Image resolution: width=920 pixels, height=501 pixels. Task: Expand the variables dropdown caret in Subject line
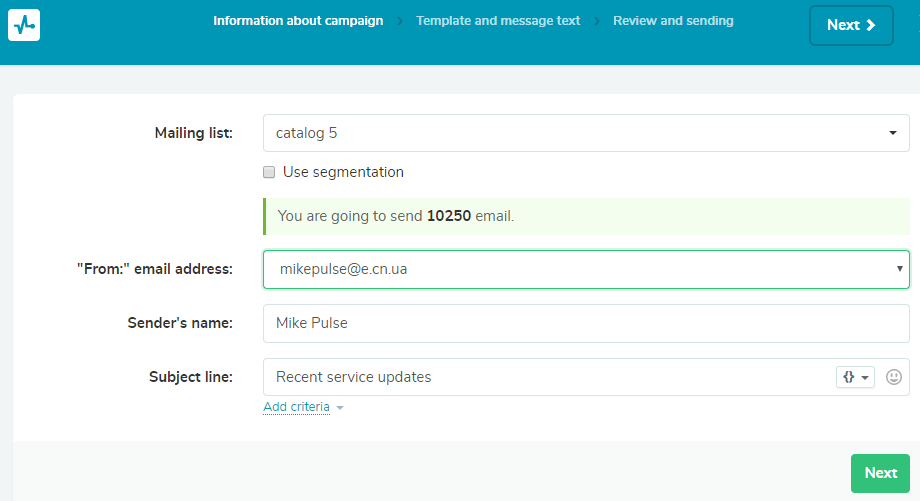865,378
